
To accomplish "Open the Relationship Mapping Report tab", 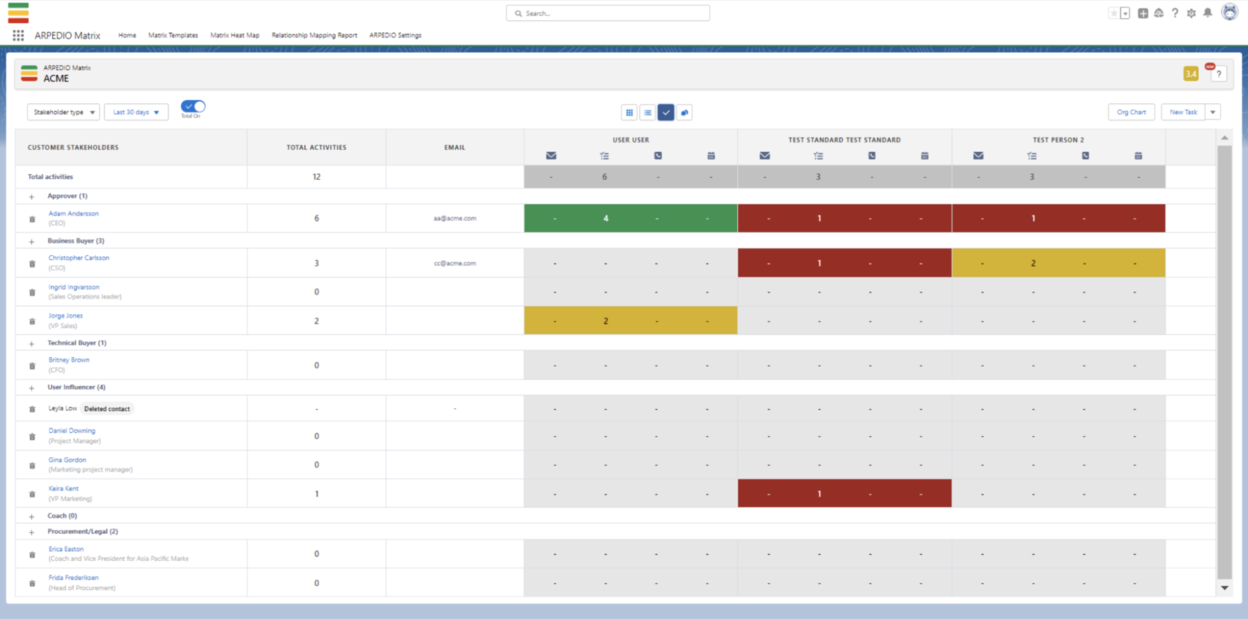I will tap(314, 35).
